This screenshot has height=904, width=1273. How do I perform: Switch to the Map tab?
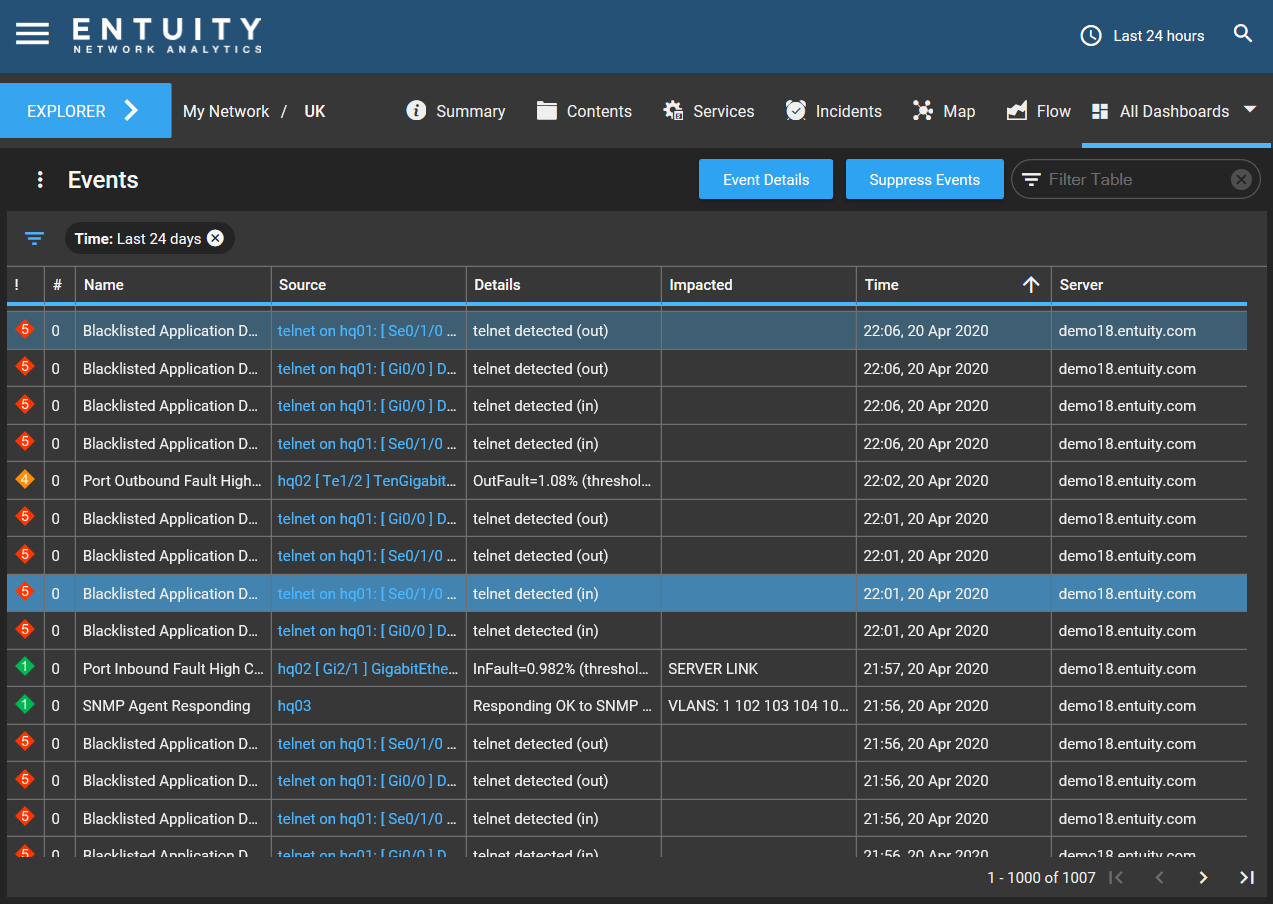pos(943,111)
